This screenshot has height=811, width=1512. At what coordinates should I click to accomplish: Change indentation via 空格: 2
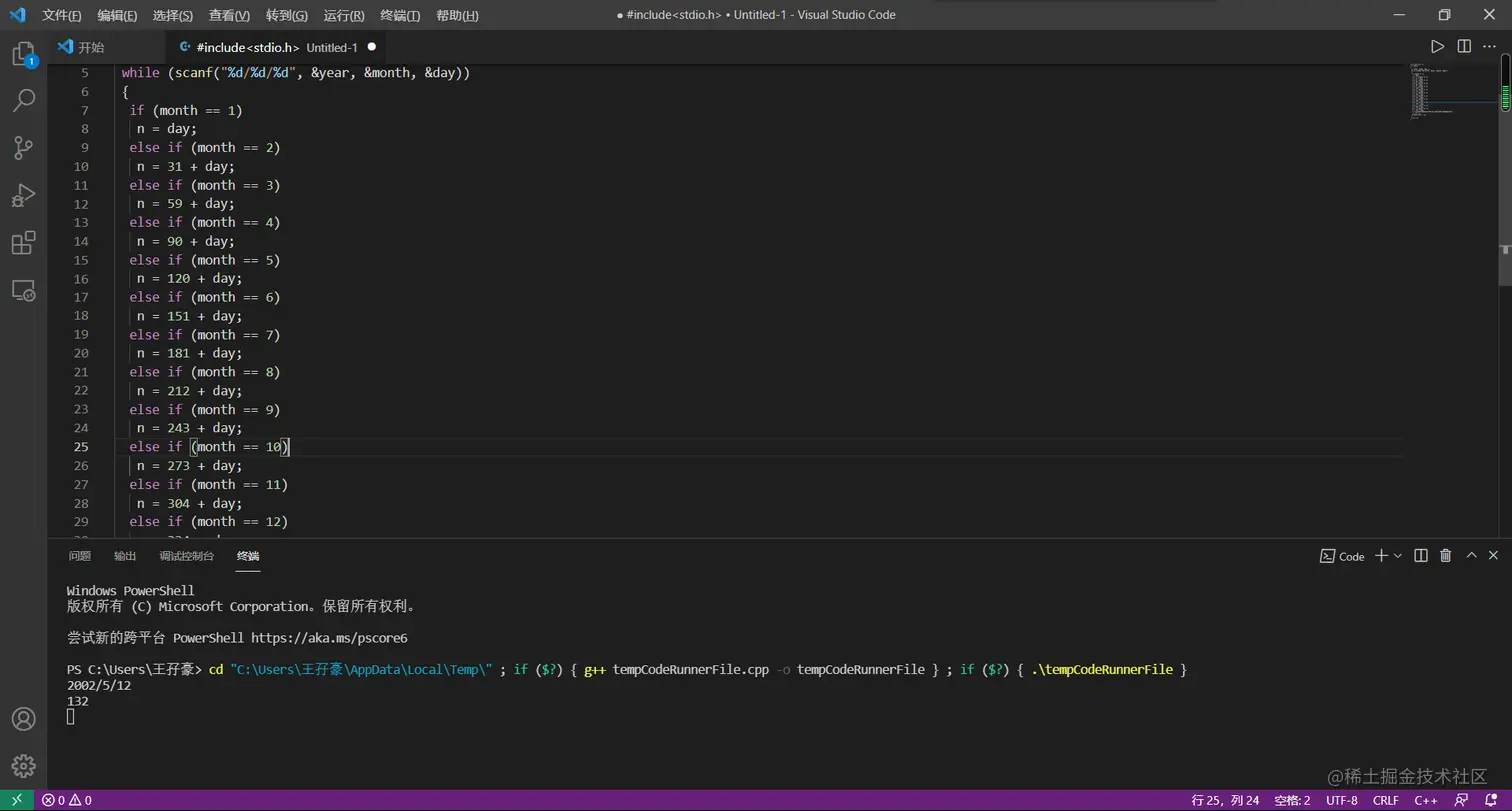click(1292, 800)
